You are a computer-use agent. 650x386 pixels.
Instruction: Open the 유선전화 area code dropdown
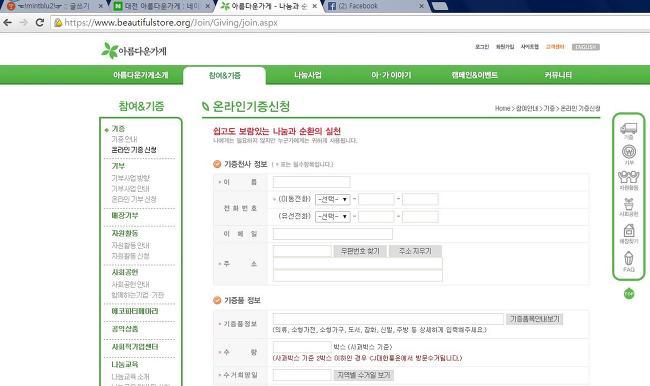tap(333, 216)
